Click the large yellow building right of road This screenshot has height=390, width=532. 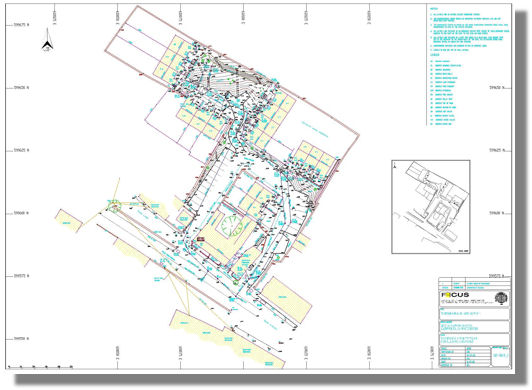coord(287,299)
